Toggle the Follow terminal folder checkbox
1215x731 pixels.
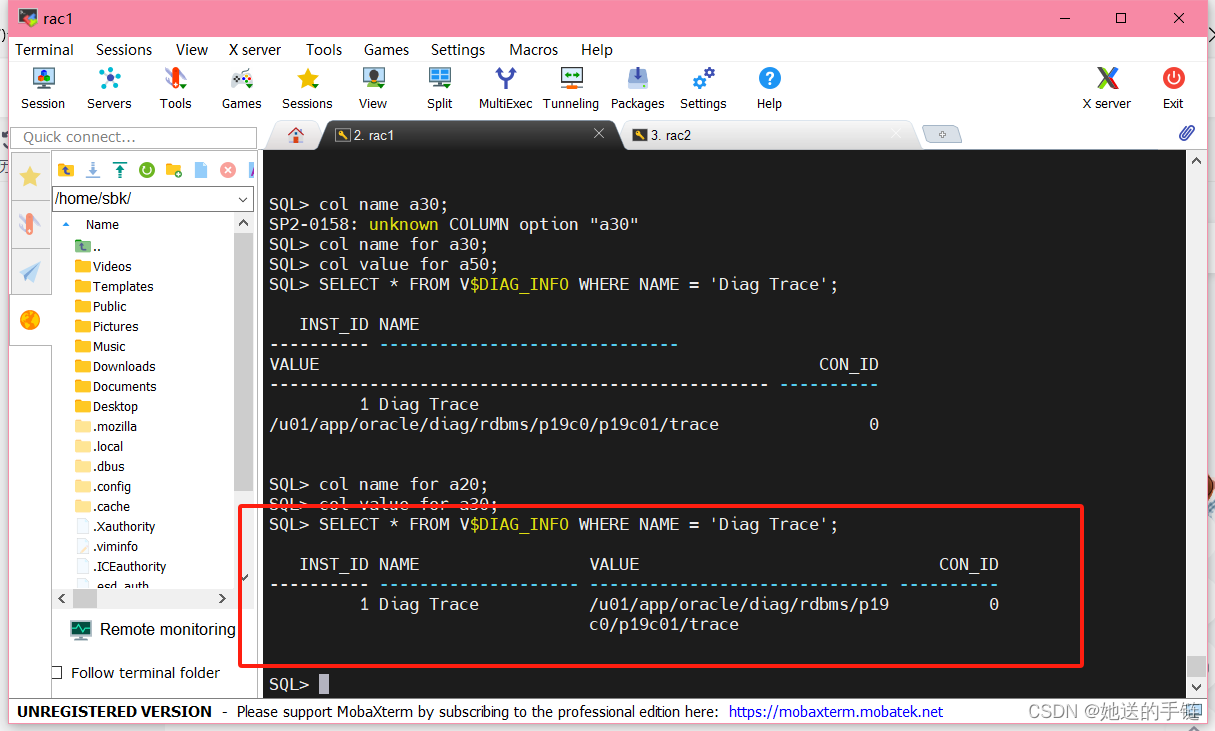pos(56,672)
